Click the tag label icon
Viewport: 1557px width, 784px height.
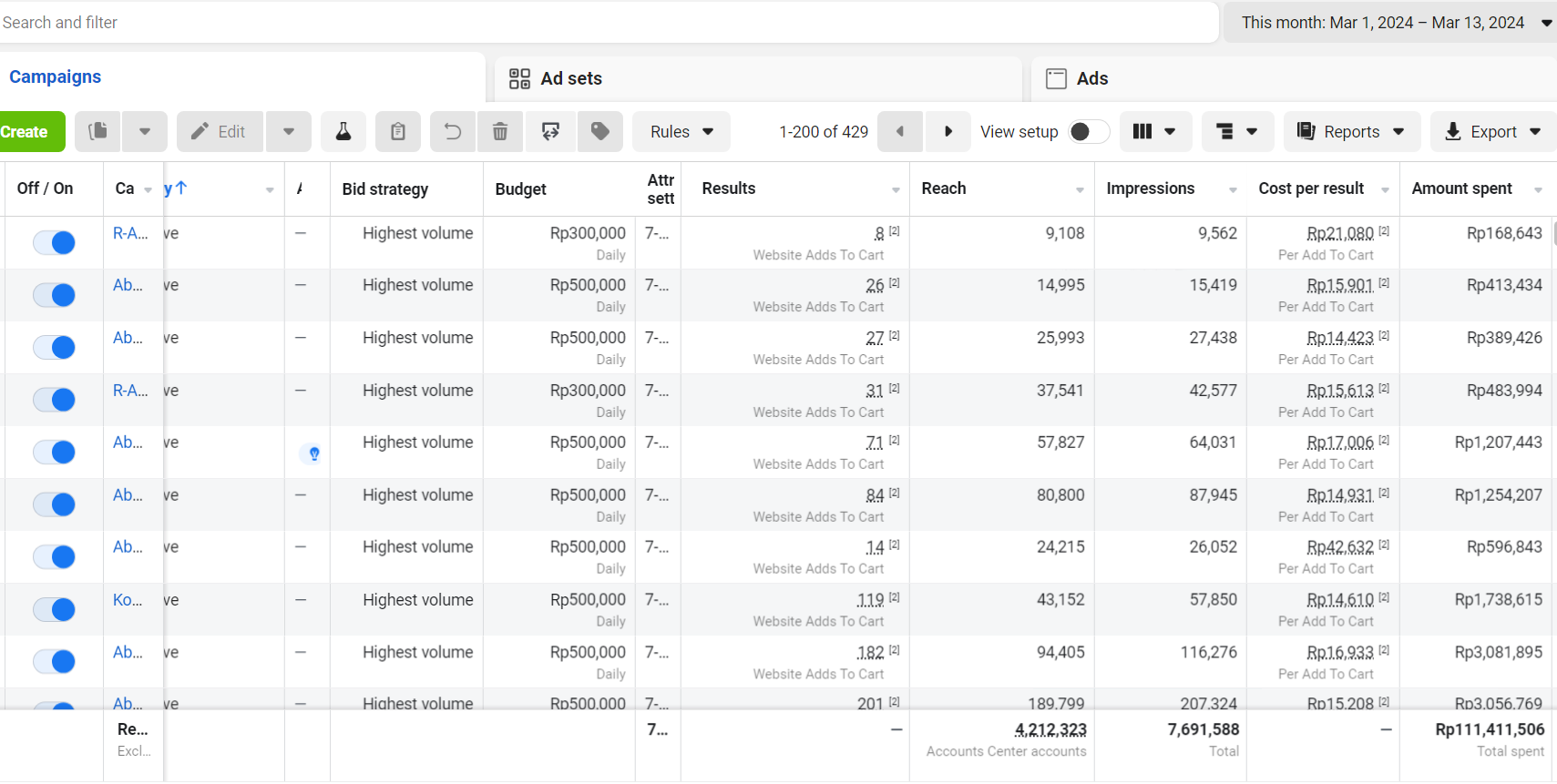[x=600, y=132]
